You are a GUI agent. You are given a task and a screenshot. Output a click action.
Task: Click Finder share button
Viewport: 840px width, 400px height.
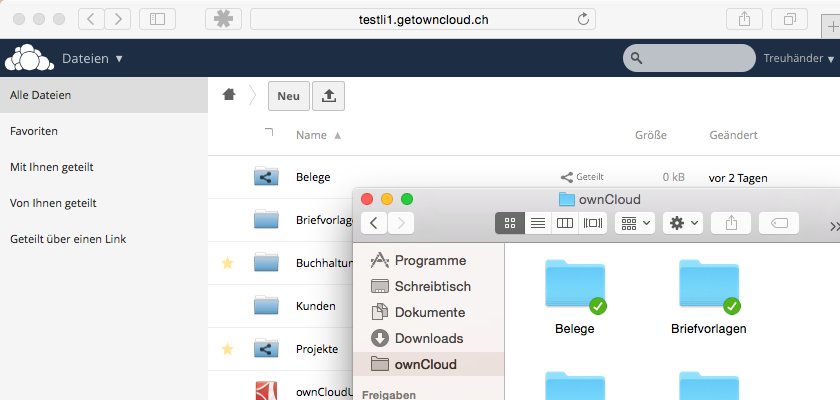pyautogui.click(x=731, y=223)
